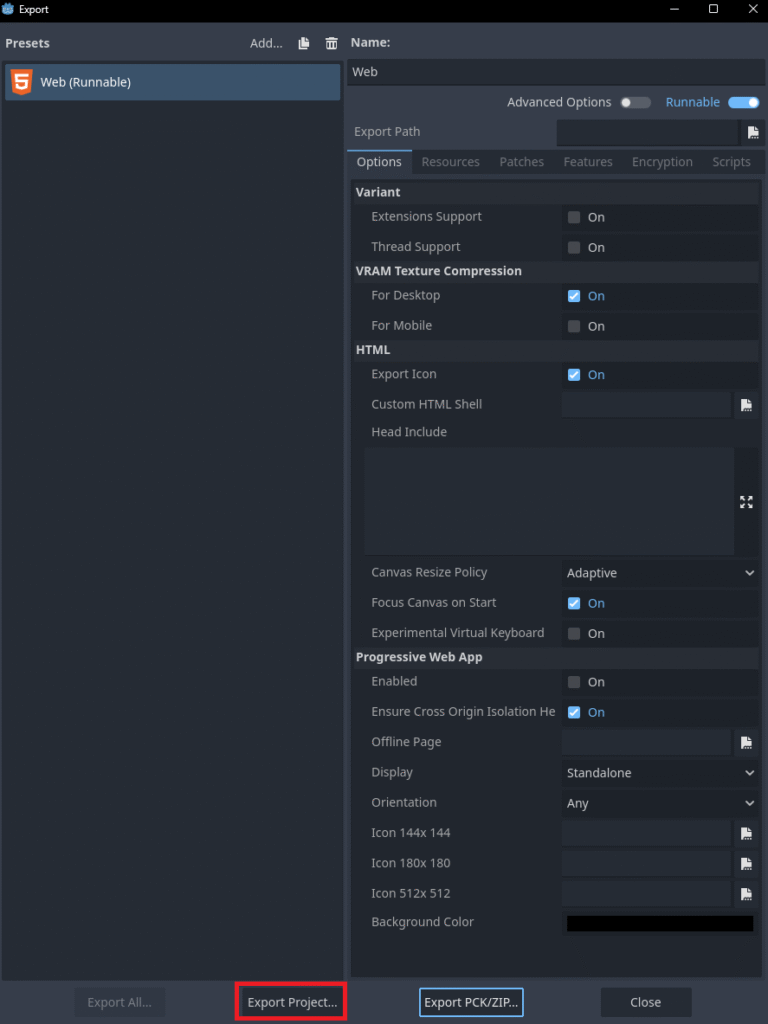Viewport: 768px width, 1024px height.
Task: Open the Orientation dropdown
Action: click(x=660, y=803)
